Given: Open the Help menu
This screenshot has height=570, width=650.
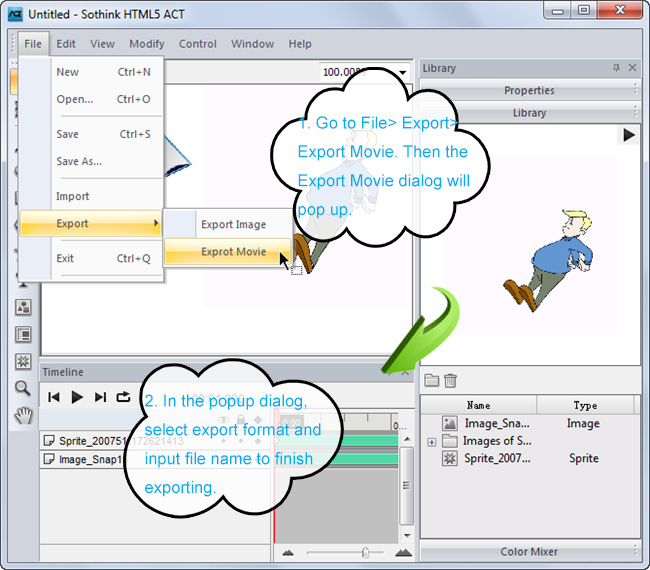Looking at the screenshot, I should [x=300, y=44].
